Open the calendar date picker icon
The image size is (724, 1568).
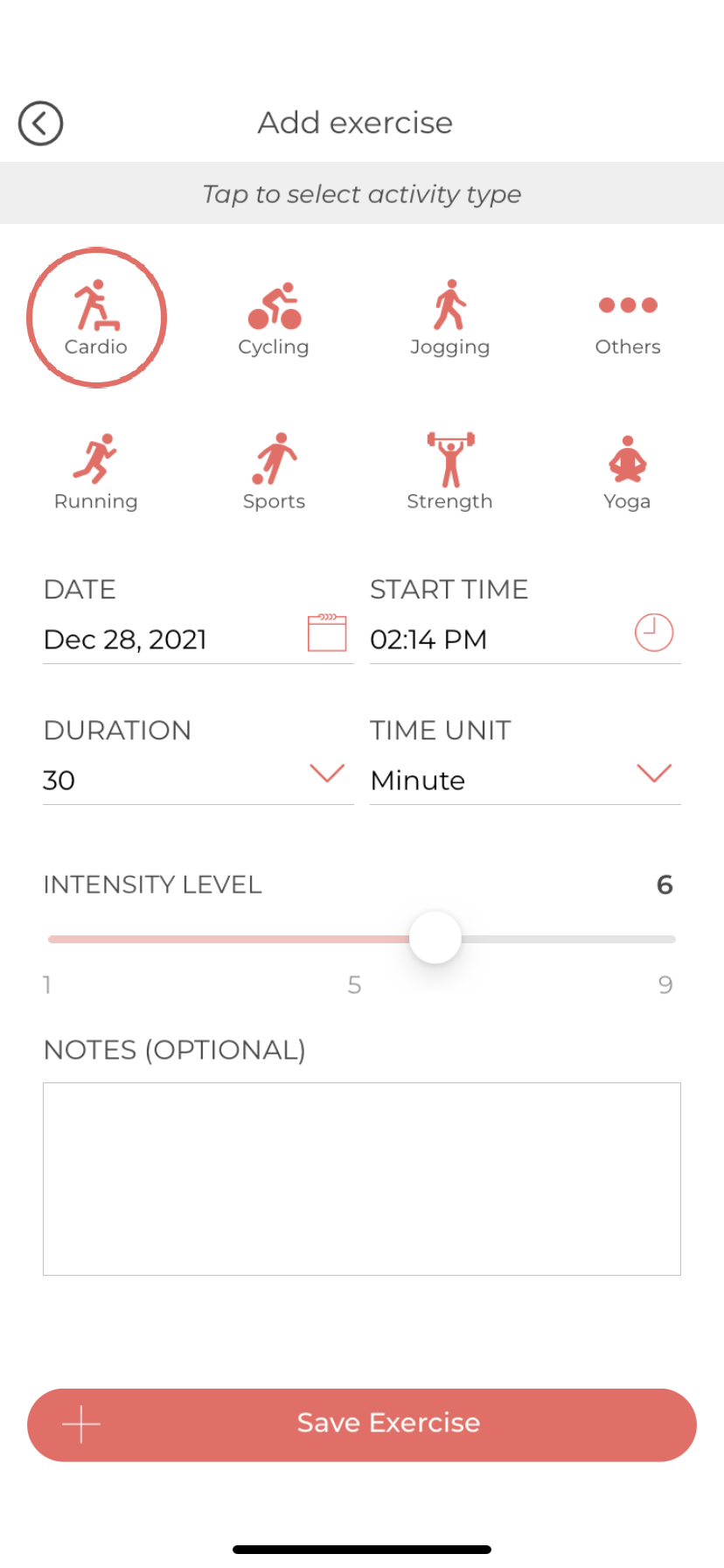(327, 633)
